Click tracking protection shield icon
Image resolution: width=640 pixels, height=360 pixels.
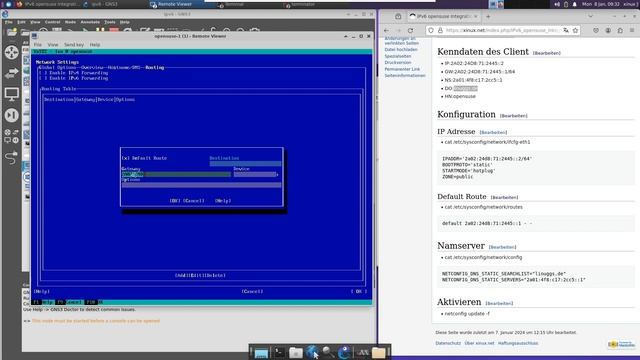click(x=431, y=31)
